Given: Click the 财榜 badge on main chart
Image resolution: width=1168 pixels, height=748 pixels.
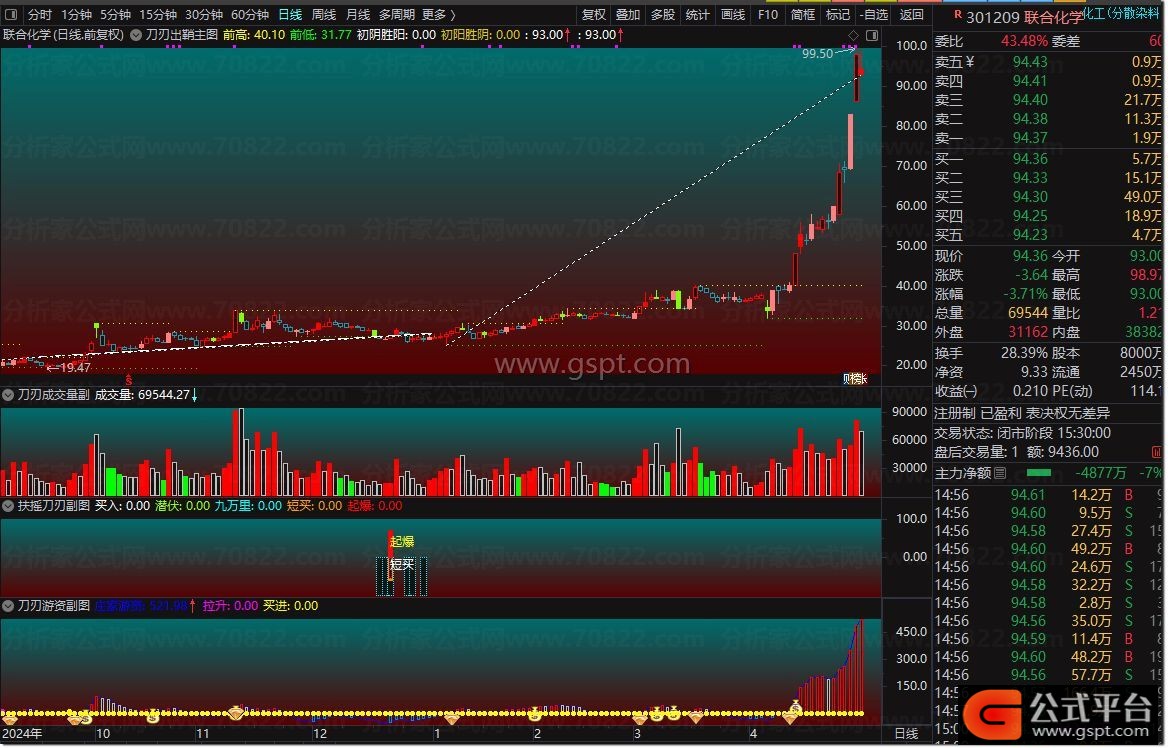Looking at the screenshot, I should pos(855,378).
